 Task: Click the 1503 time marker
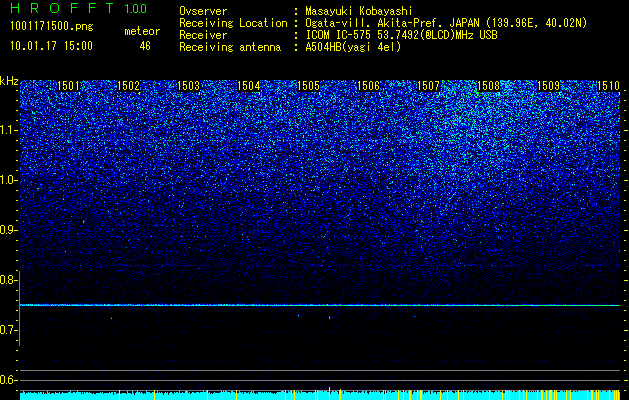(x=188, y=86)
